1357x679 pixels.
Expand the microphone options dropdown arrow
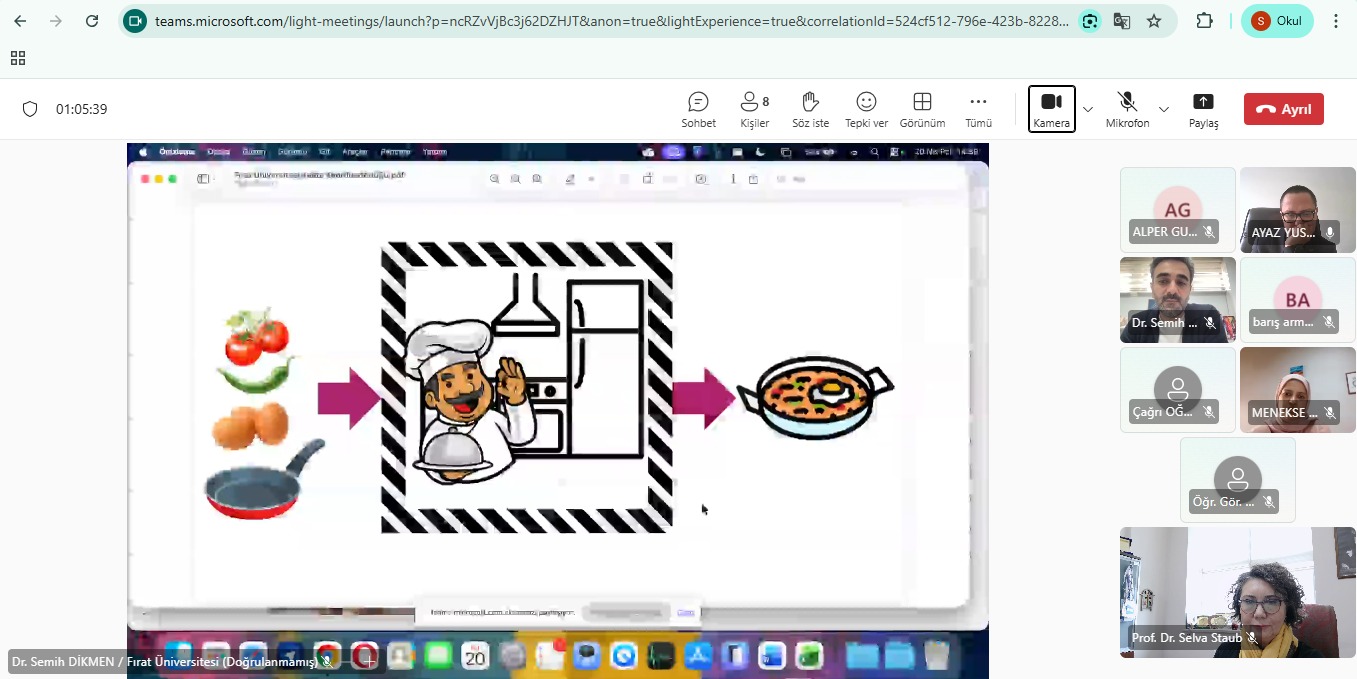click(1164, 109)
